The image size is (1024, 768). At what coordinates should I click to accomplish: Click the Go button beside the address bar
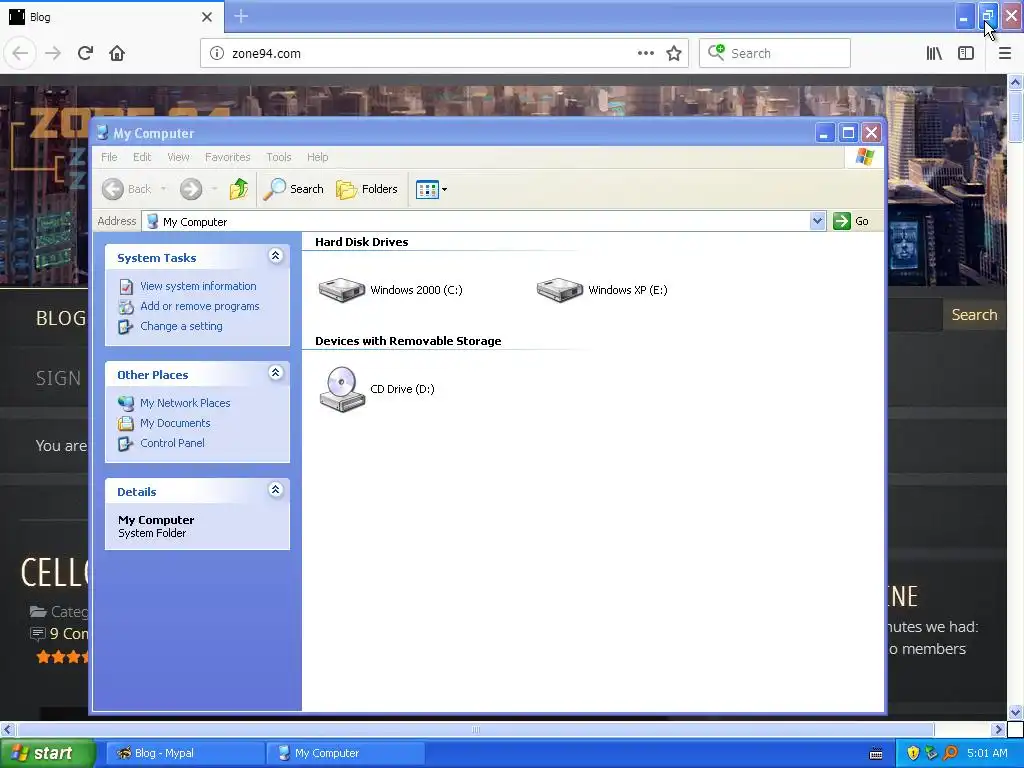coord(851,221)
